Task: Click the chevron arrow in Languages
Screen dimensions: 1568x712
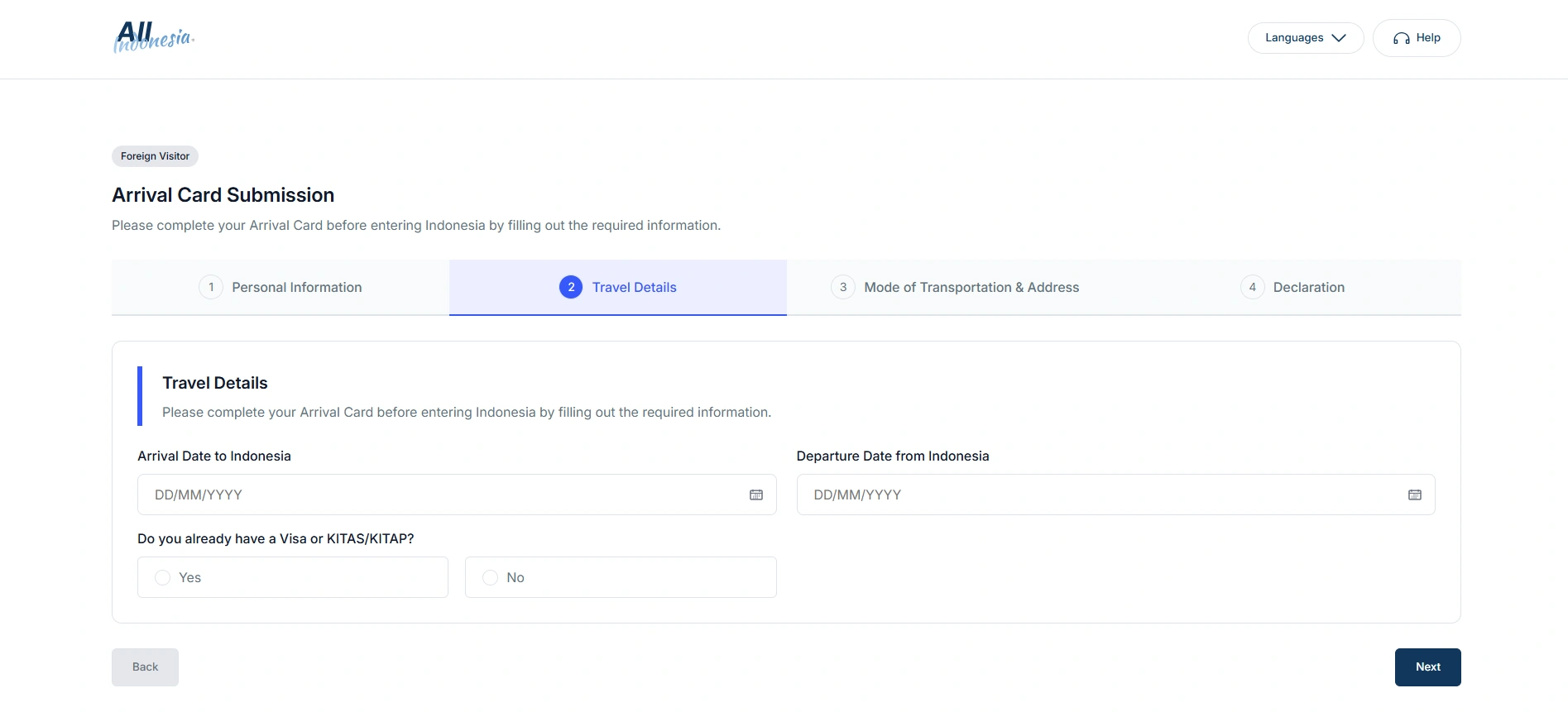Action: click(1339, 38)
